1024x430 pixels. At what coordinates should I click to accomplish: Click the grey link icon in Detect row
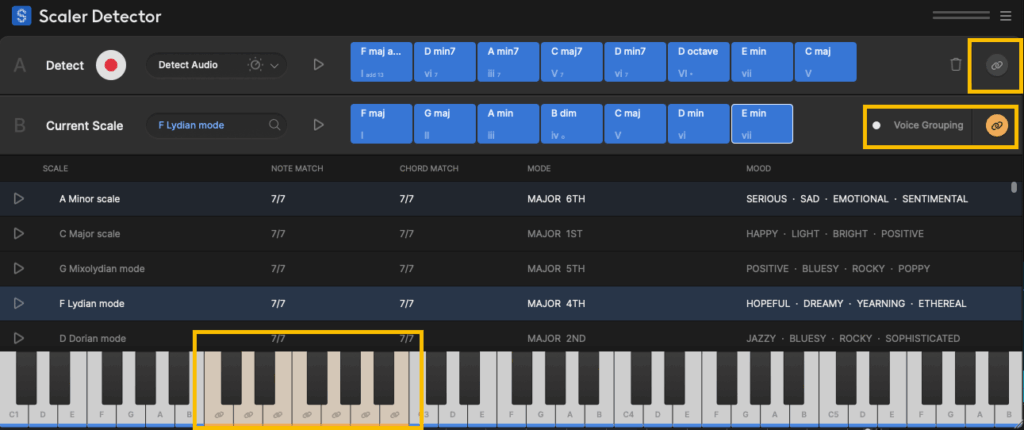click(994, 65)
